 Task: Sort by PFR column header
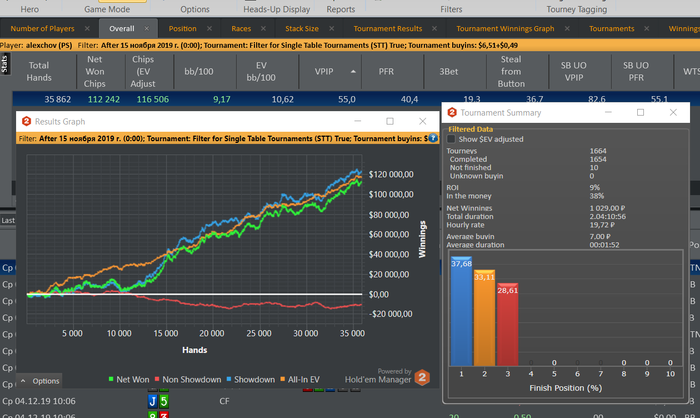coord(386,71)
